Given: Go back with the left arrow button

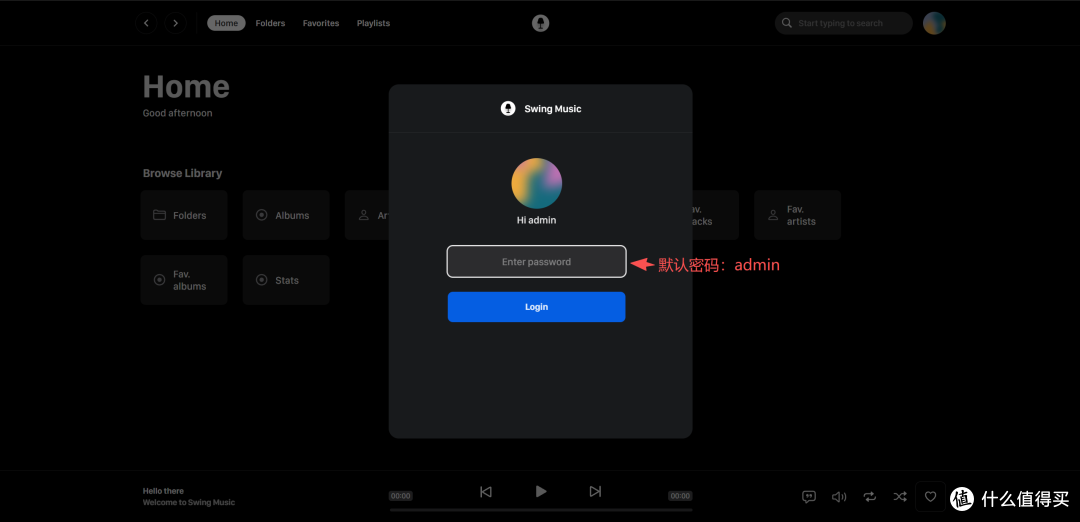Looking at the screenshot, I should [x=146, y=23].
